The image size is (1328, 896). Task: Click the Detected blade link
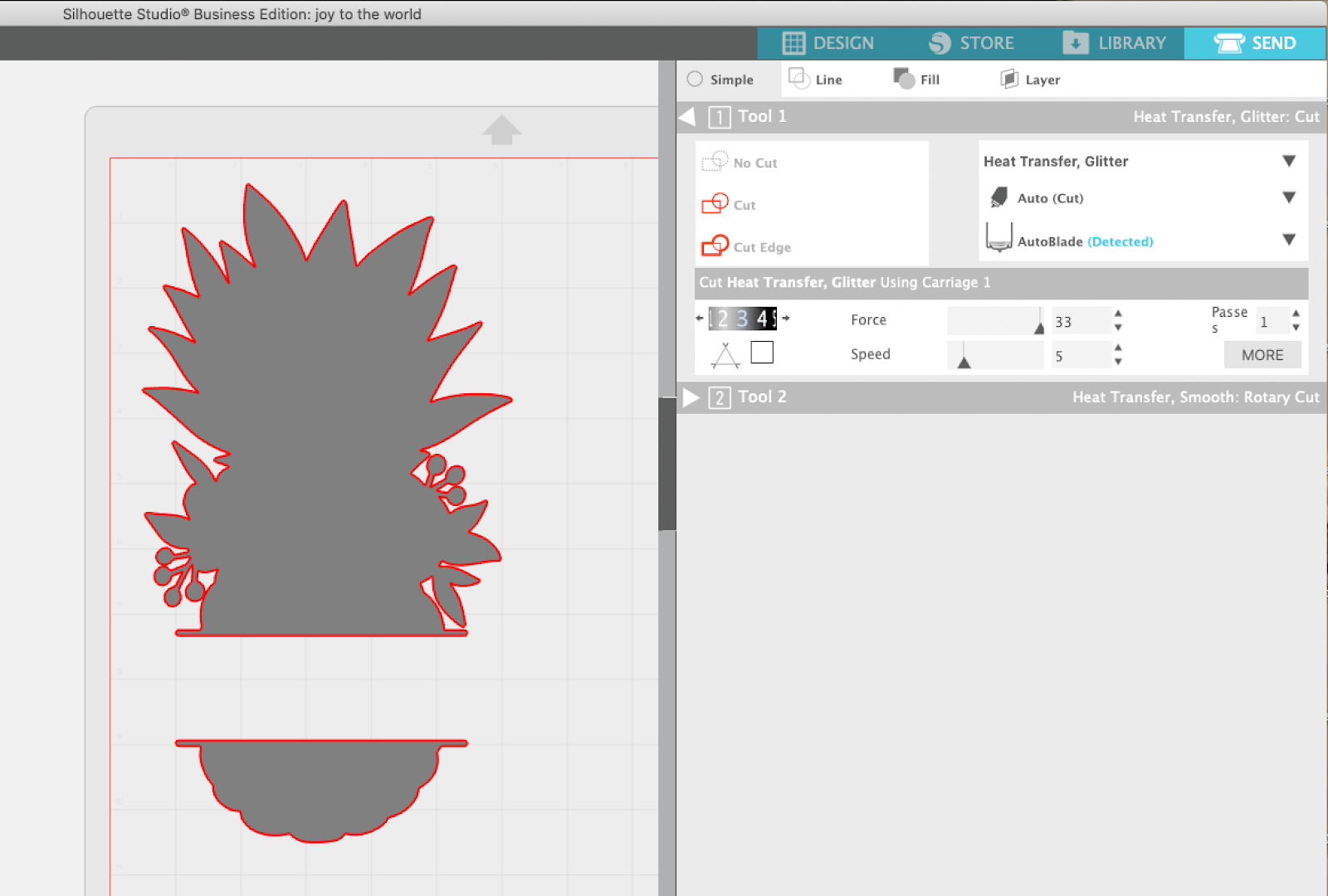tap(1120, 241)
